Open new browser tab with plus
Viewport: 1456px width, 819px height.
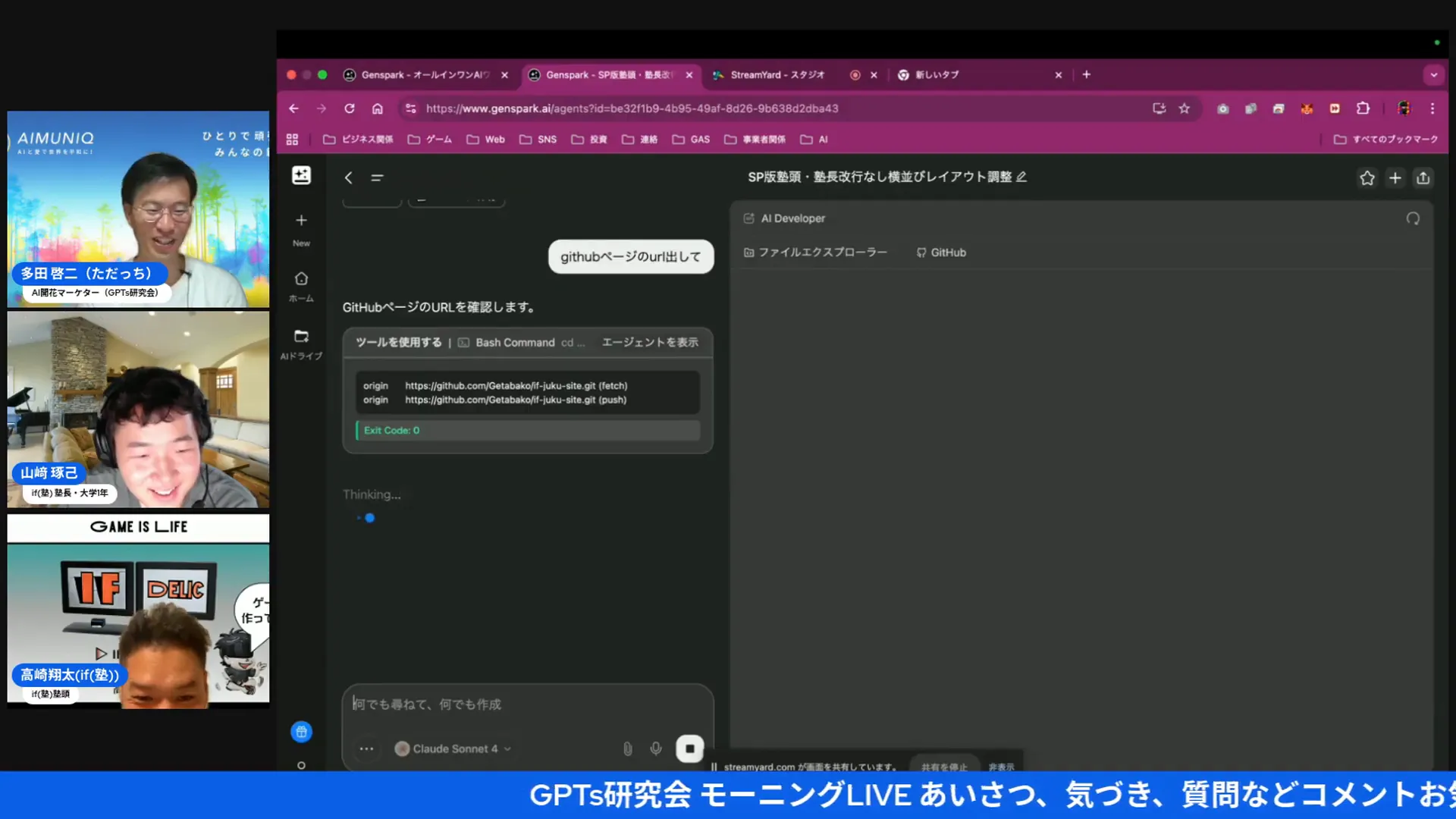point(1086,74)
